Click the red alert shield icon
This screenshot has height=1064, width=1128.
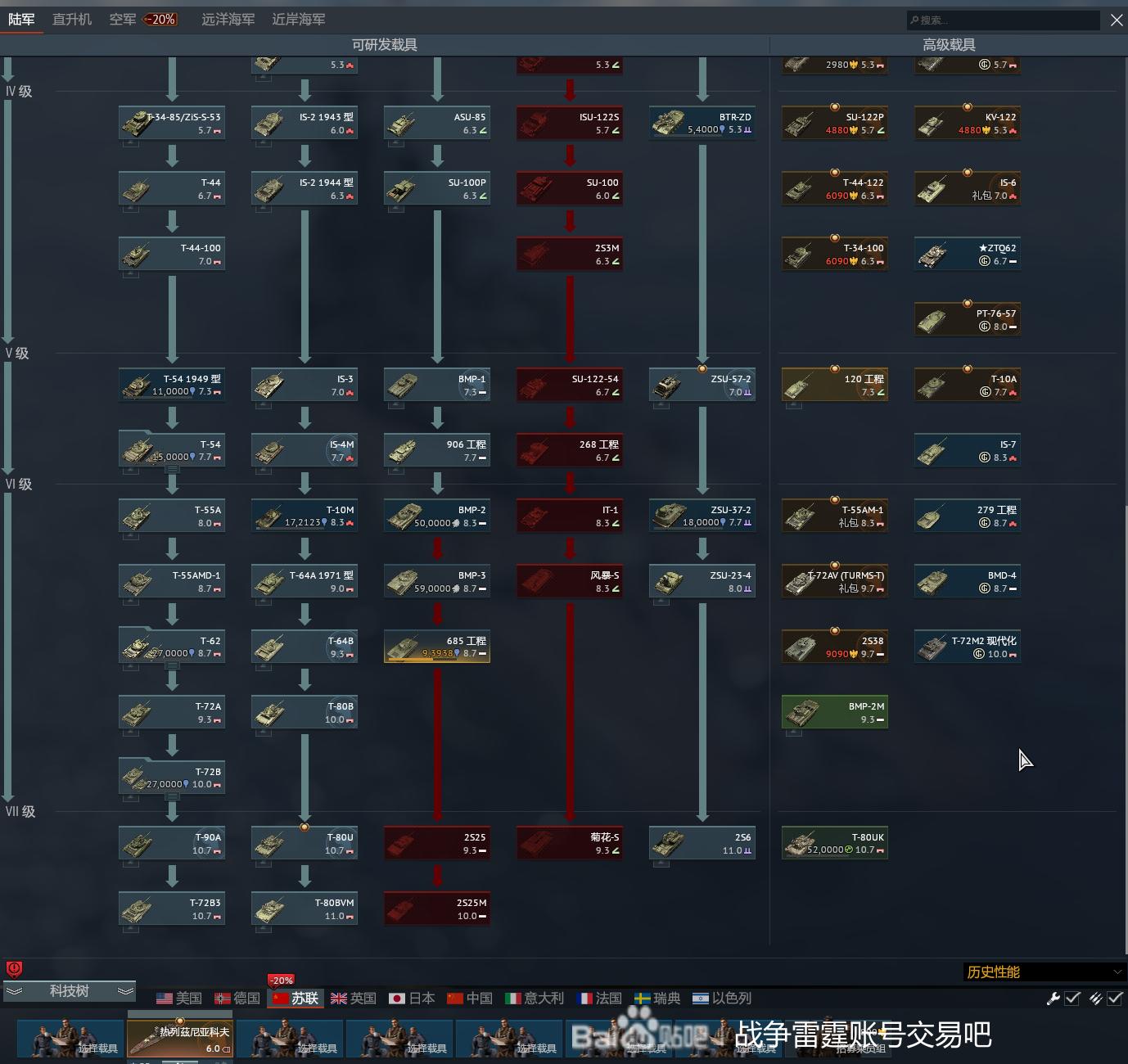pos(14,969)
